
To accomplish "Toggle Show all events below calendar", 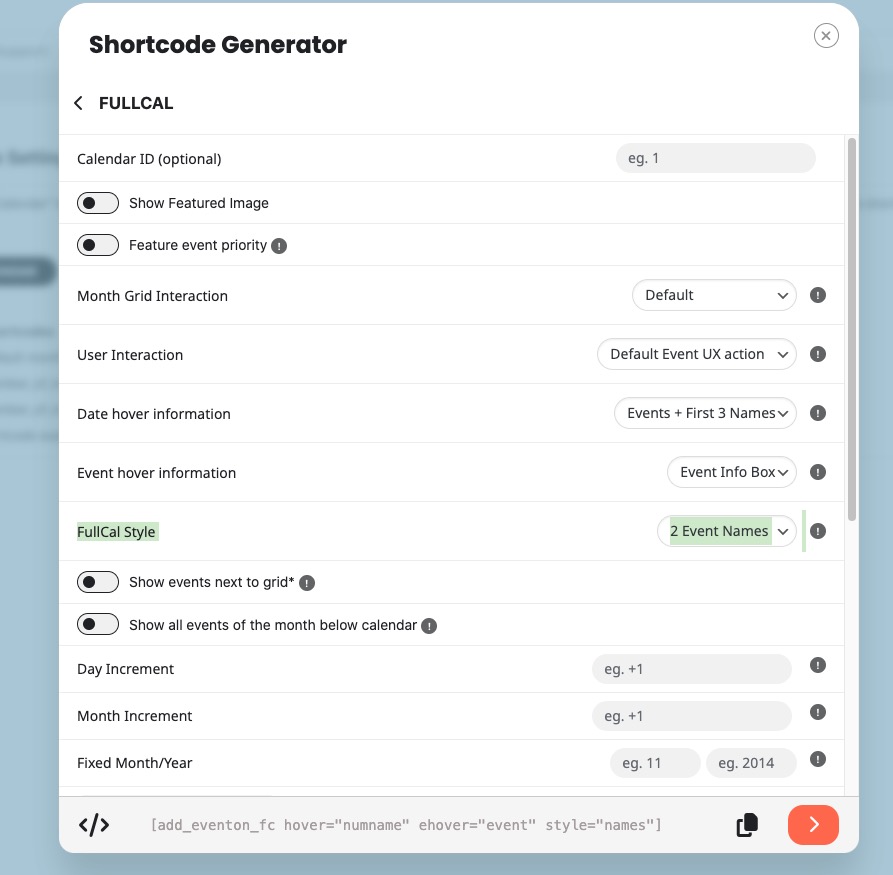I will [x=98, y=625].
